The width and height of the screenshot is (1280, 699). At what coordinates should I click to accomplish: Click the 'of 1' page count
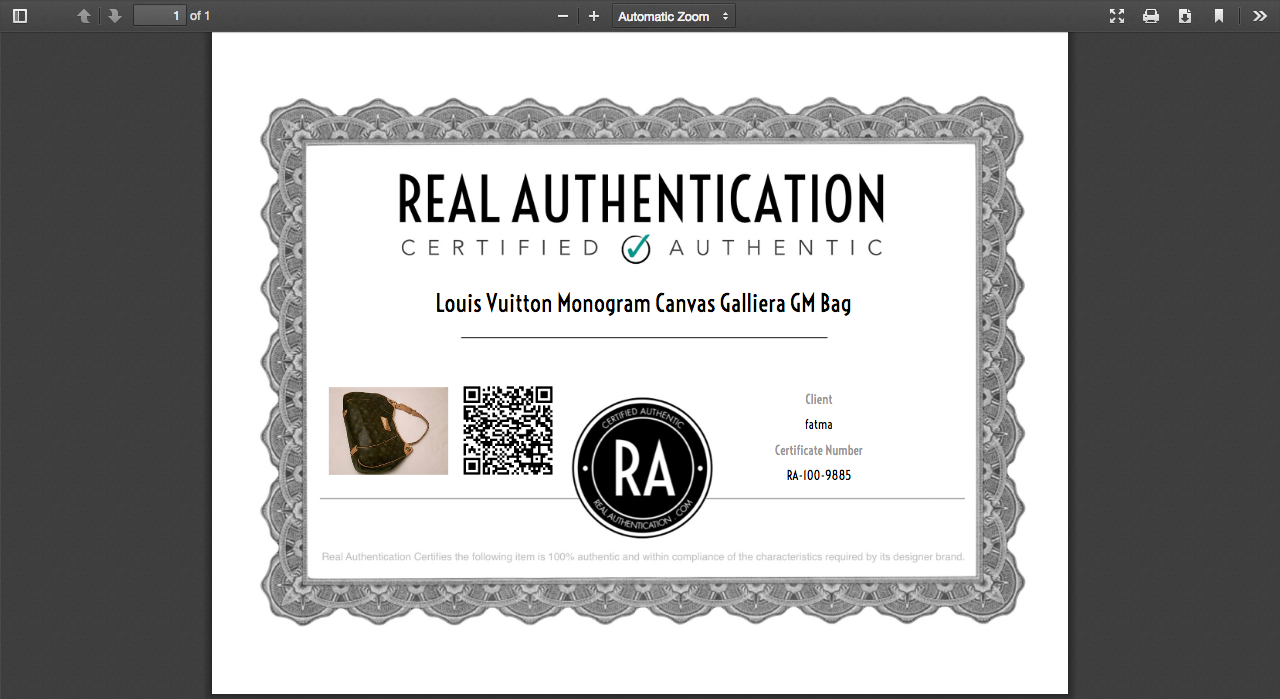point(200,16)
